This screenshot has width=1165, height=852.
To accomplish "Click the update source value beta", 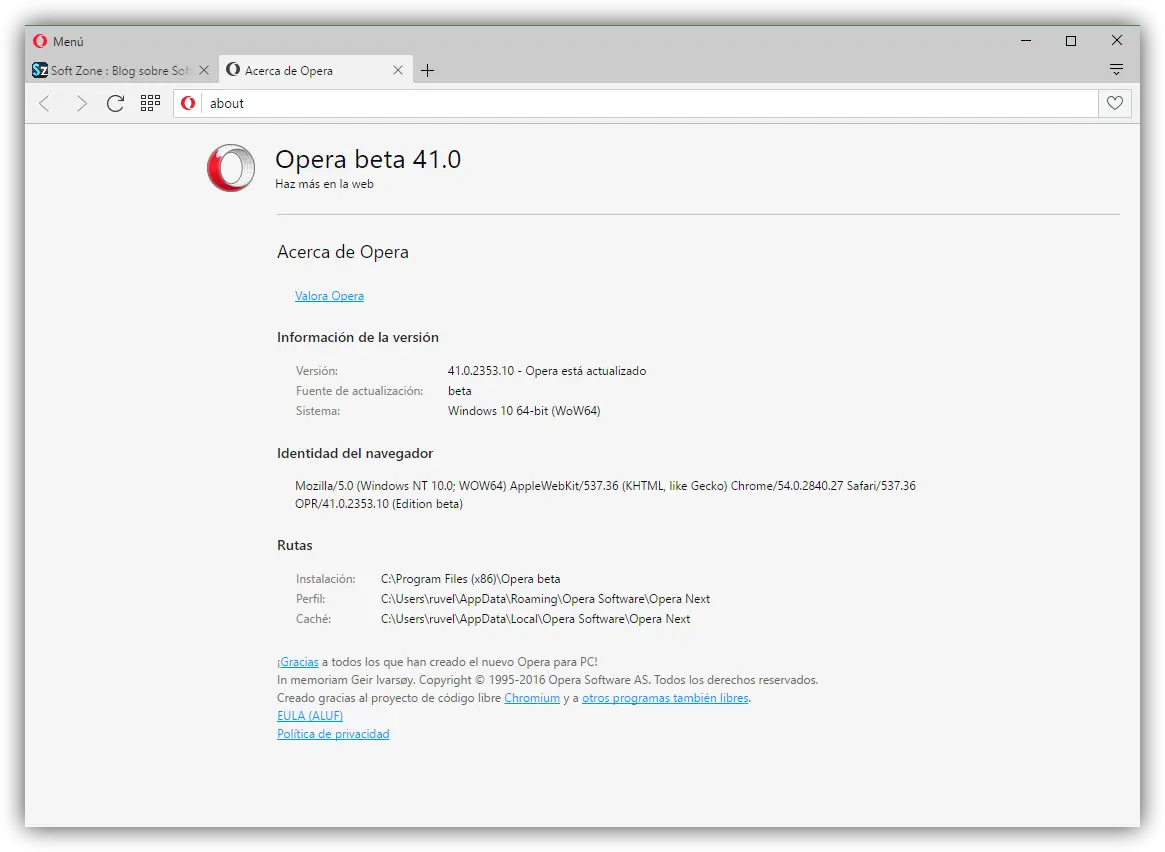I will 459,391.
